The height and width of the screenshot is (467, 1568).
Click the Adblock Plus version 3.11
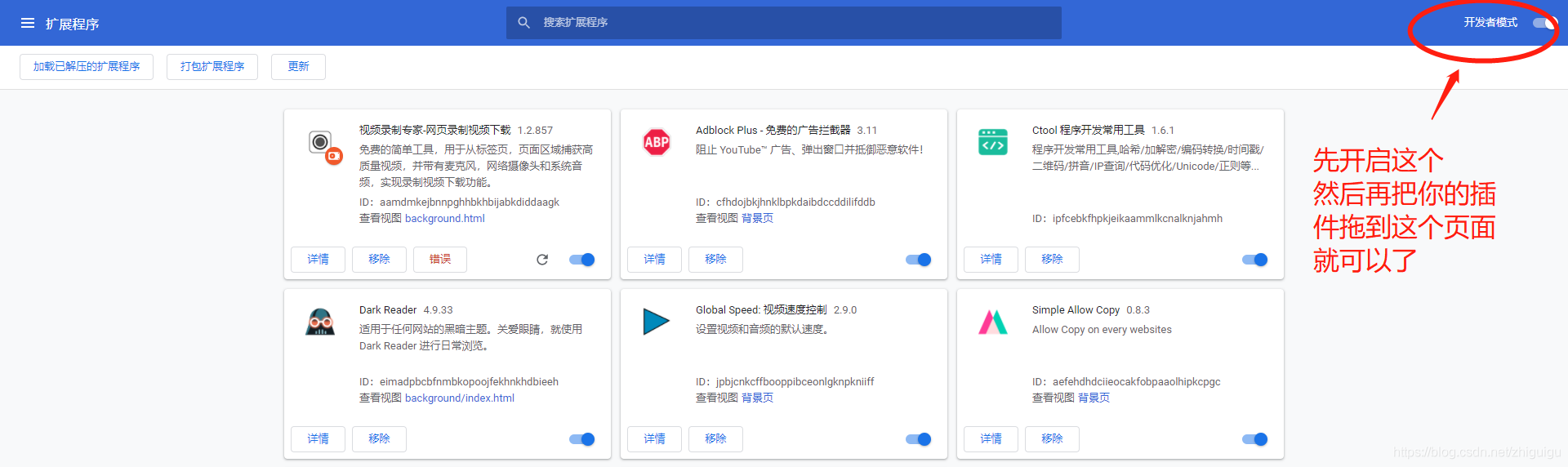(x=867, y=131)
